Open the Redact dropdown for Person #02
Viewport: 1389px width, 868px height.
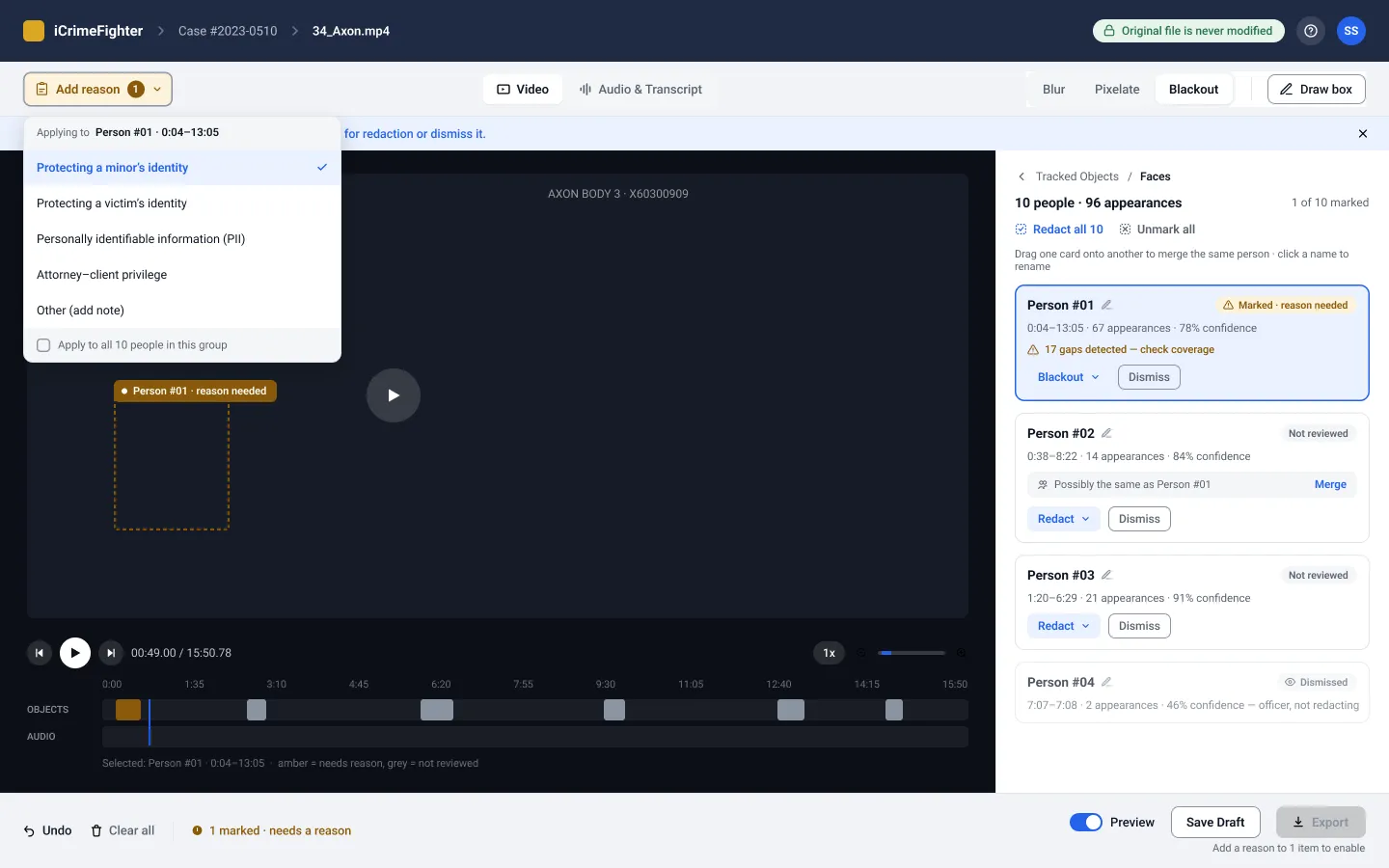[1063, 519]
